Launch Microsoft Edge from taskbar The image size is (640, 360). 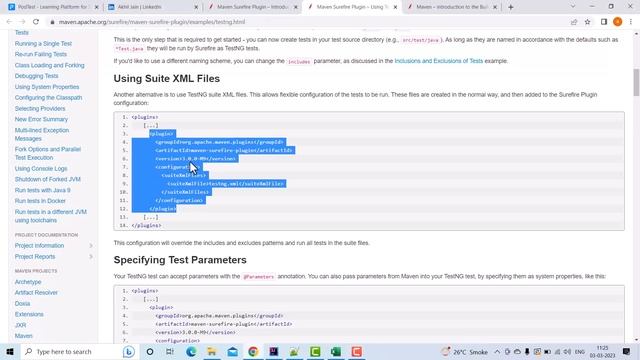click(191, 351)
